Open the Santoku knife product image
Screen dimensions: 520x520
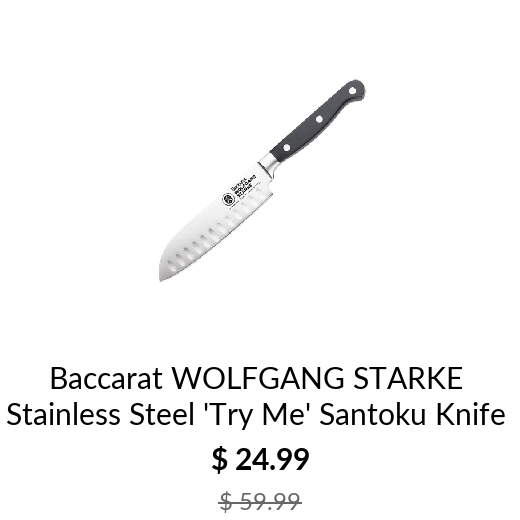[262, 180]
